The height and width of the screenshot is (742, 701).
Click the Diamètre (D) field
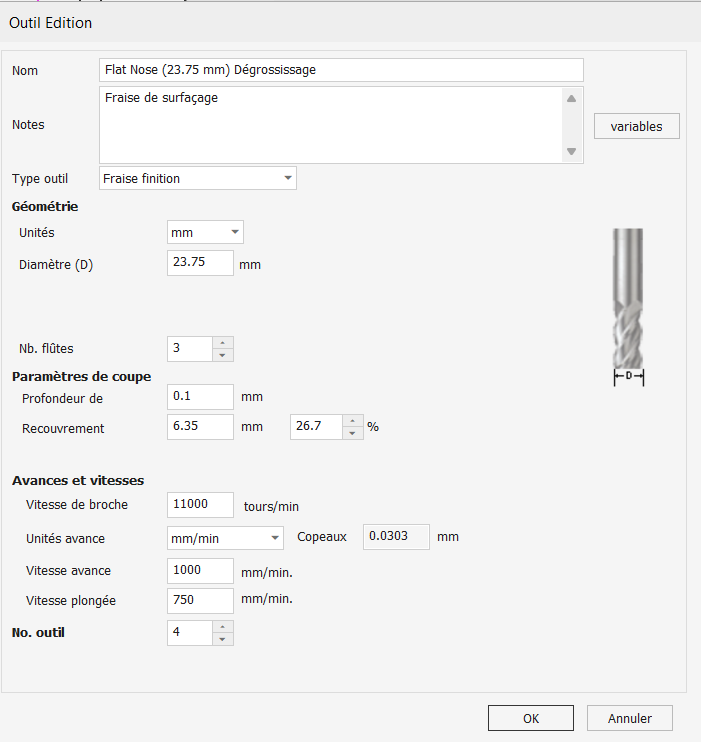click(x=200, y=263)
